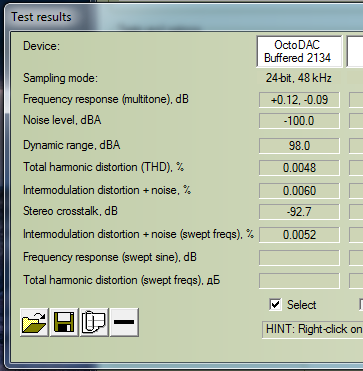363x371 pixels.
Task: Open a saved results file
Action: pyautogui.click(x=34, y=322)
